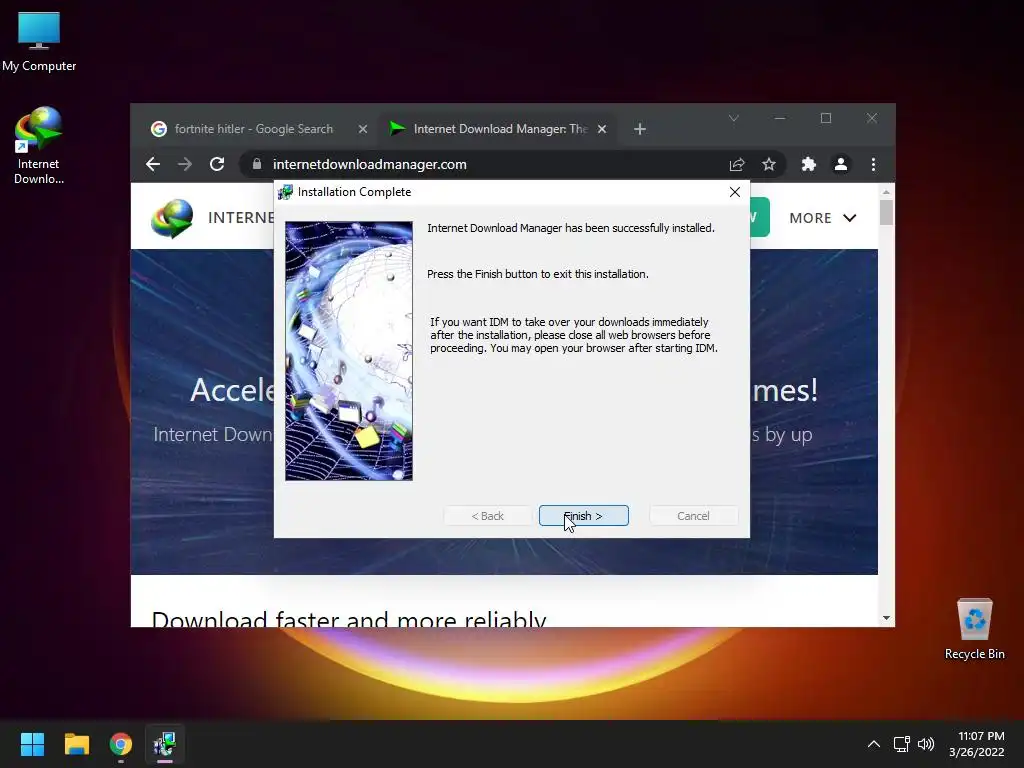This screenshot has height=768, width=1024.
Task: Select Internet Download Manager desktop shortcut
Action: pos(39,146)
